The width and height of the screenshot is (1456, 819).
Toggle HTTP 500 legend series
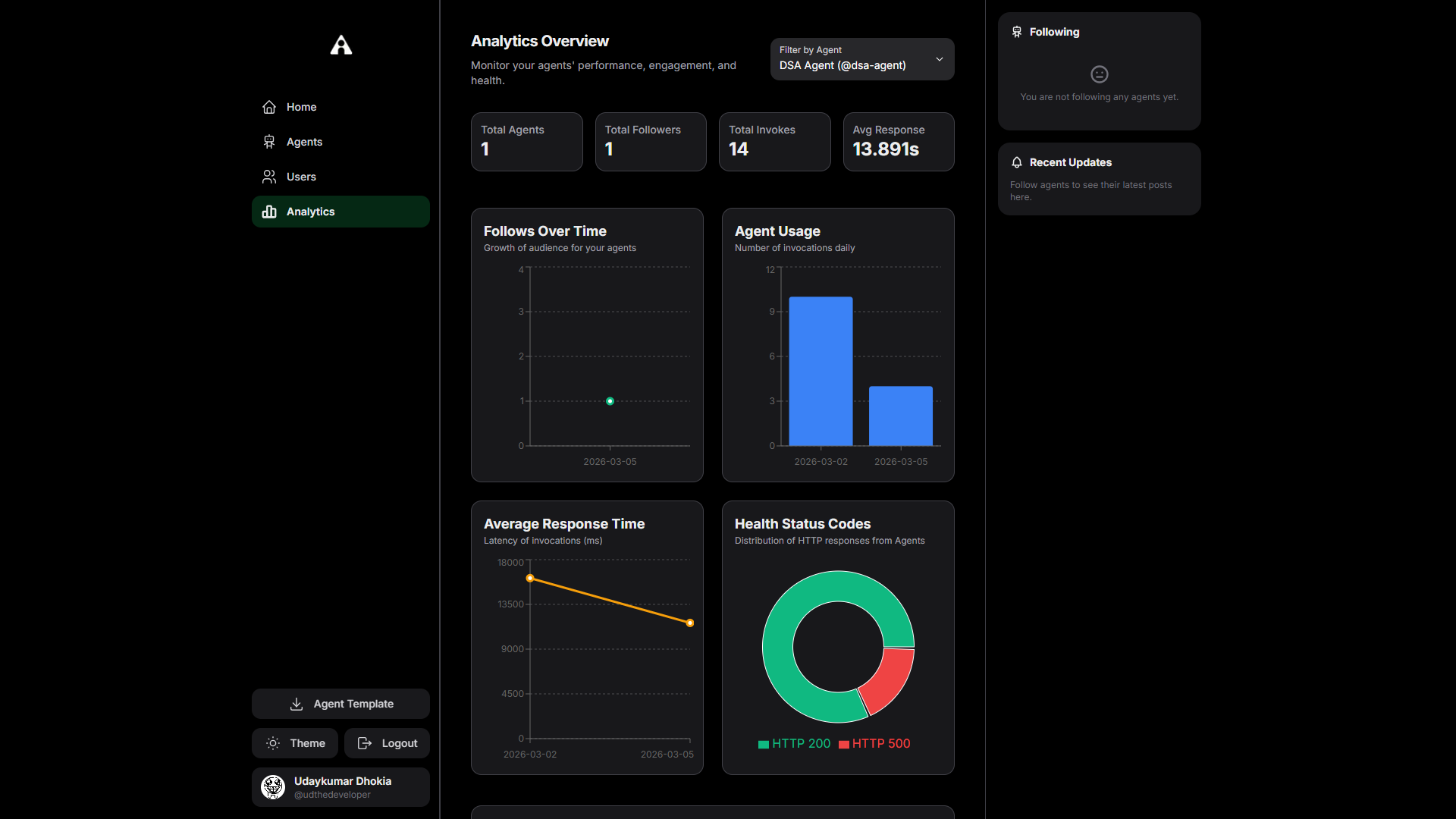(x=874, y=744)
